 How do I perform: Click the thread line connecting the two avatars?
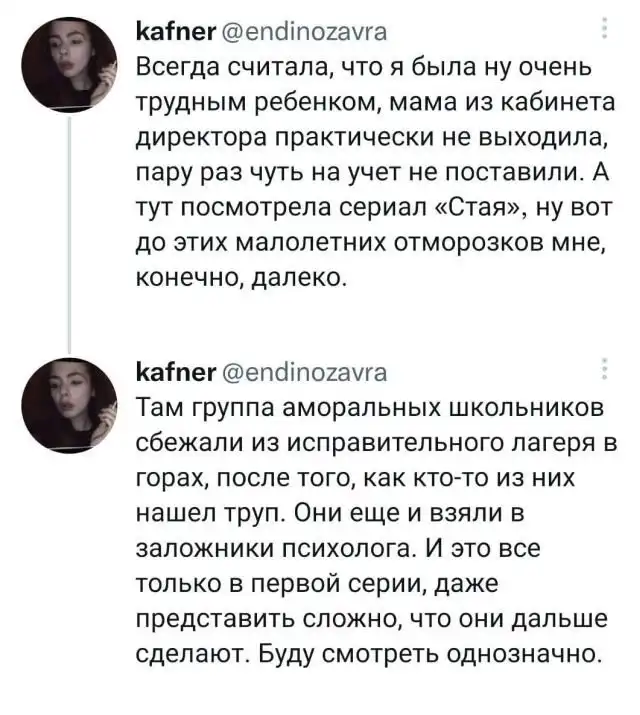[68, 230]
